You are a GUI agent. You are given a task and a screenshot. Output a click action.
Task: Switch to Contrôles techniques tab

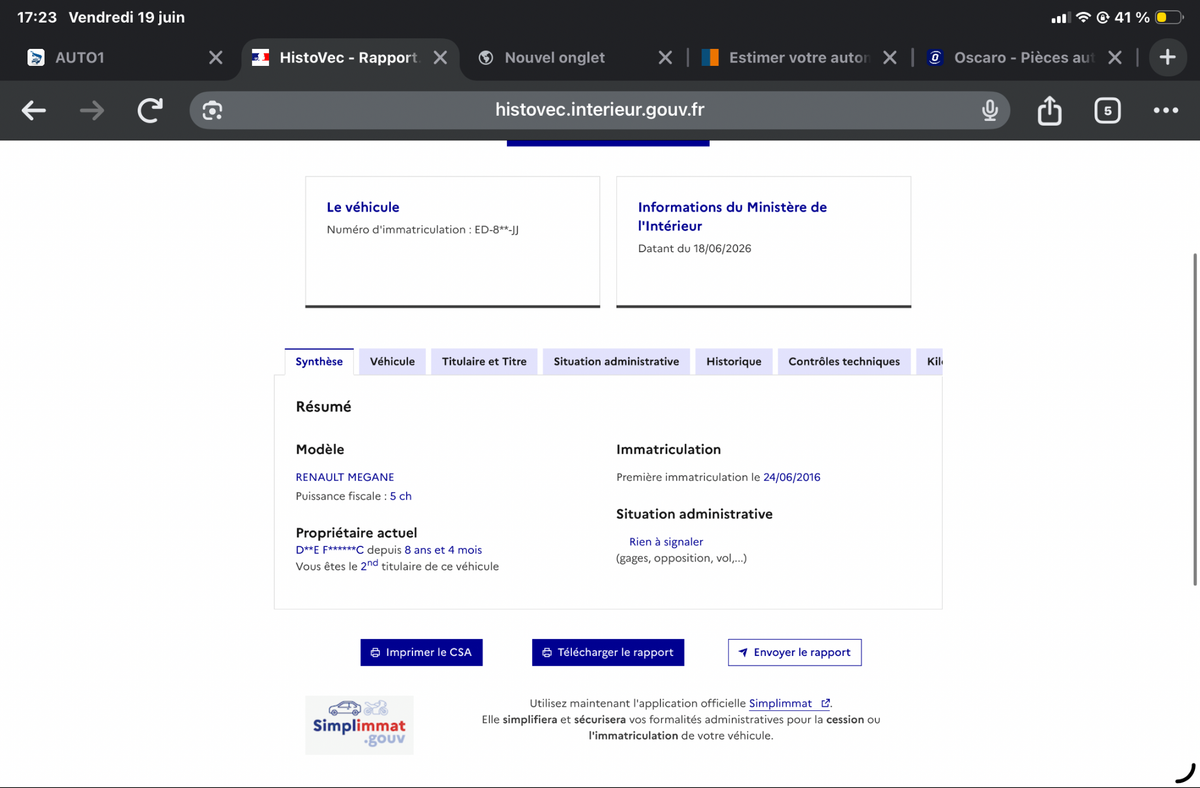tap(844, 361)
